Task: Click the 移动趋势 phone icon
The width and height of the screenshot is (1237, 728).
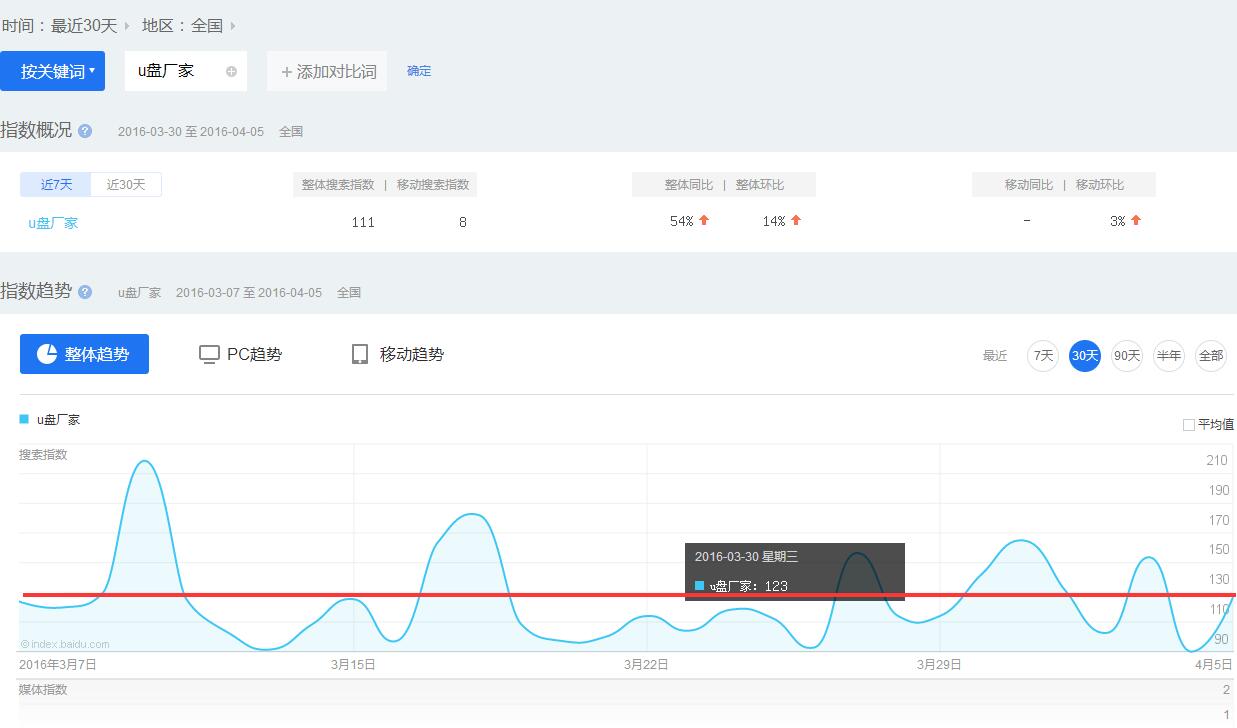Action: click(x=360, y=354)
